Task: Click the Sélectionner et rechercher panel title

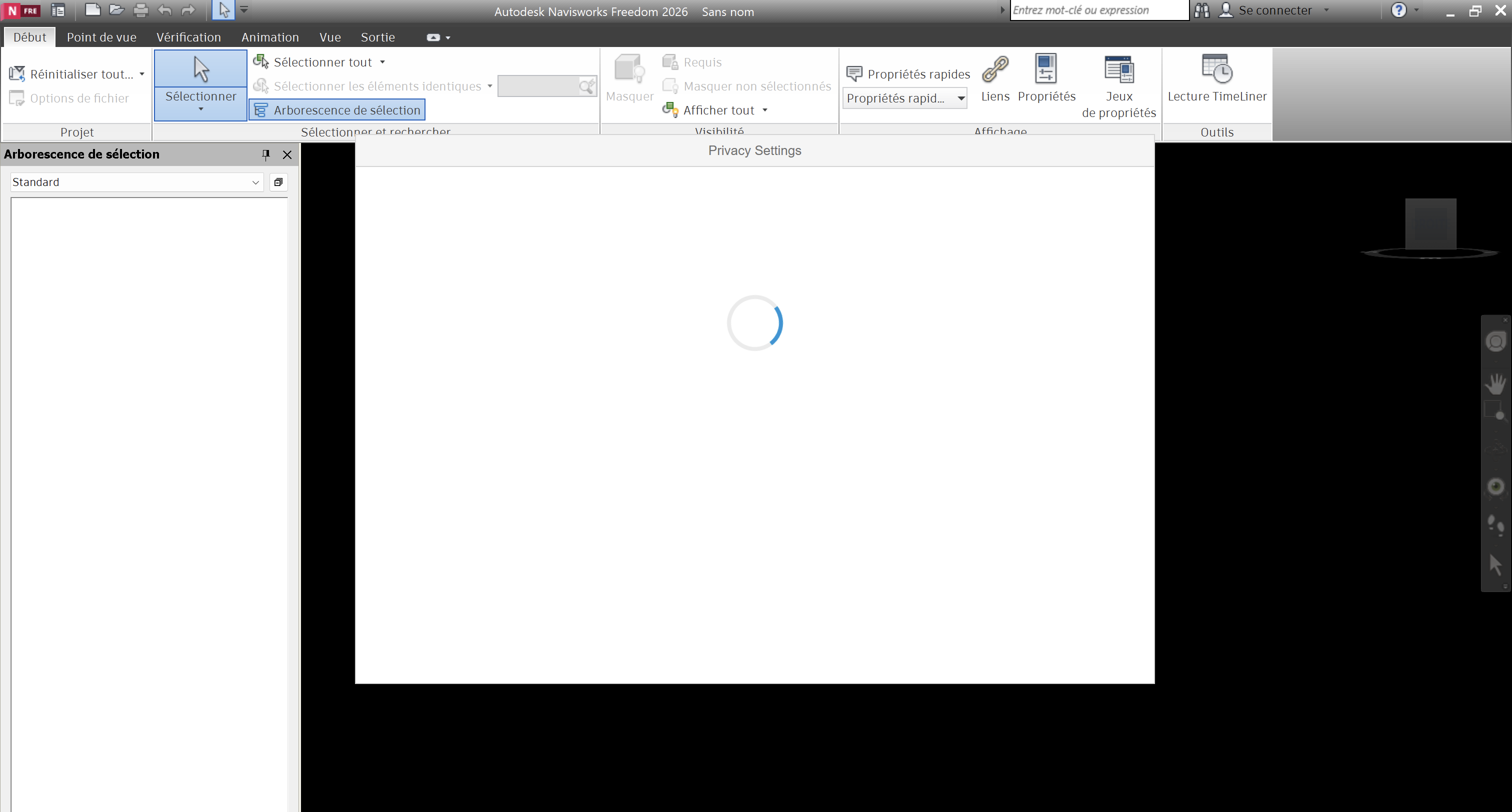Action: click(375, 131)
